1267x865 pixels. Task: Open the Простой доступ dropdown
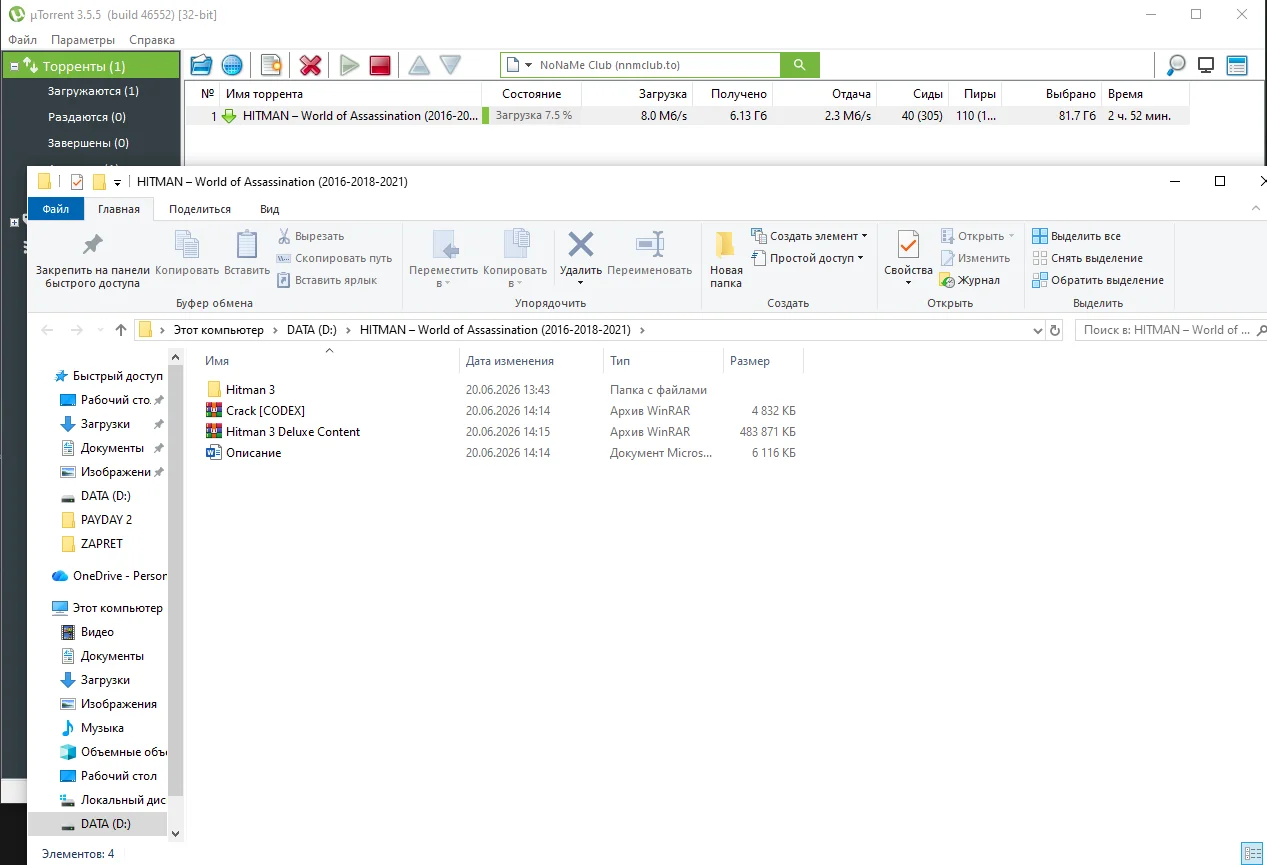pyautogui.click(x=808, y=258)
